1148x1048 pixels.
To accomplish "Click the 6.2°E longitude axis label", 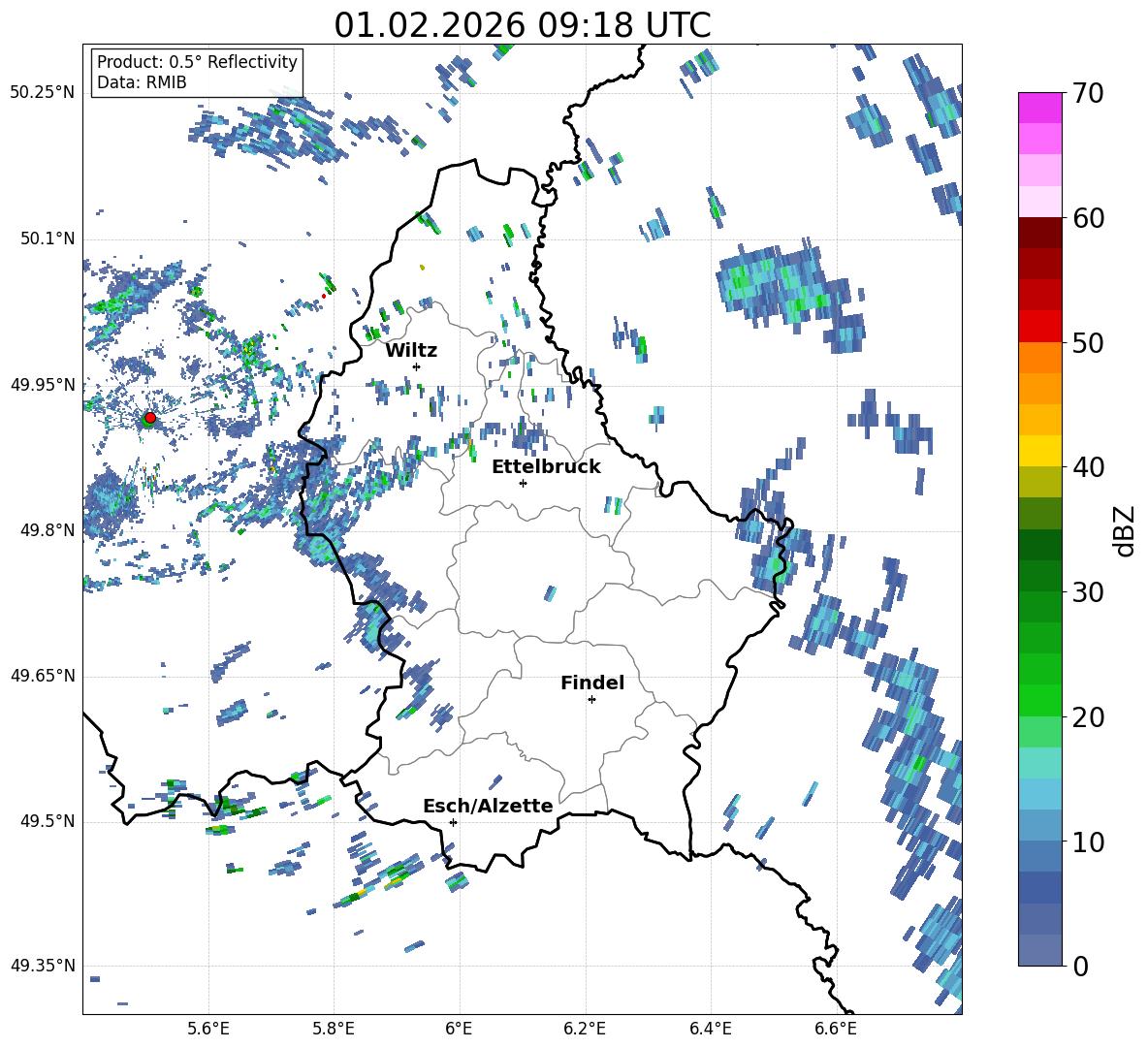I will (x=585, y=1028).
